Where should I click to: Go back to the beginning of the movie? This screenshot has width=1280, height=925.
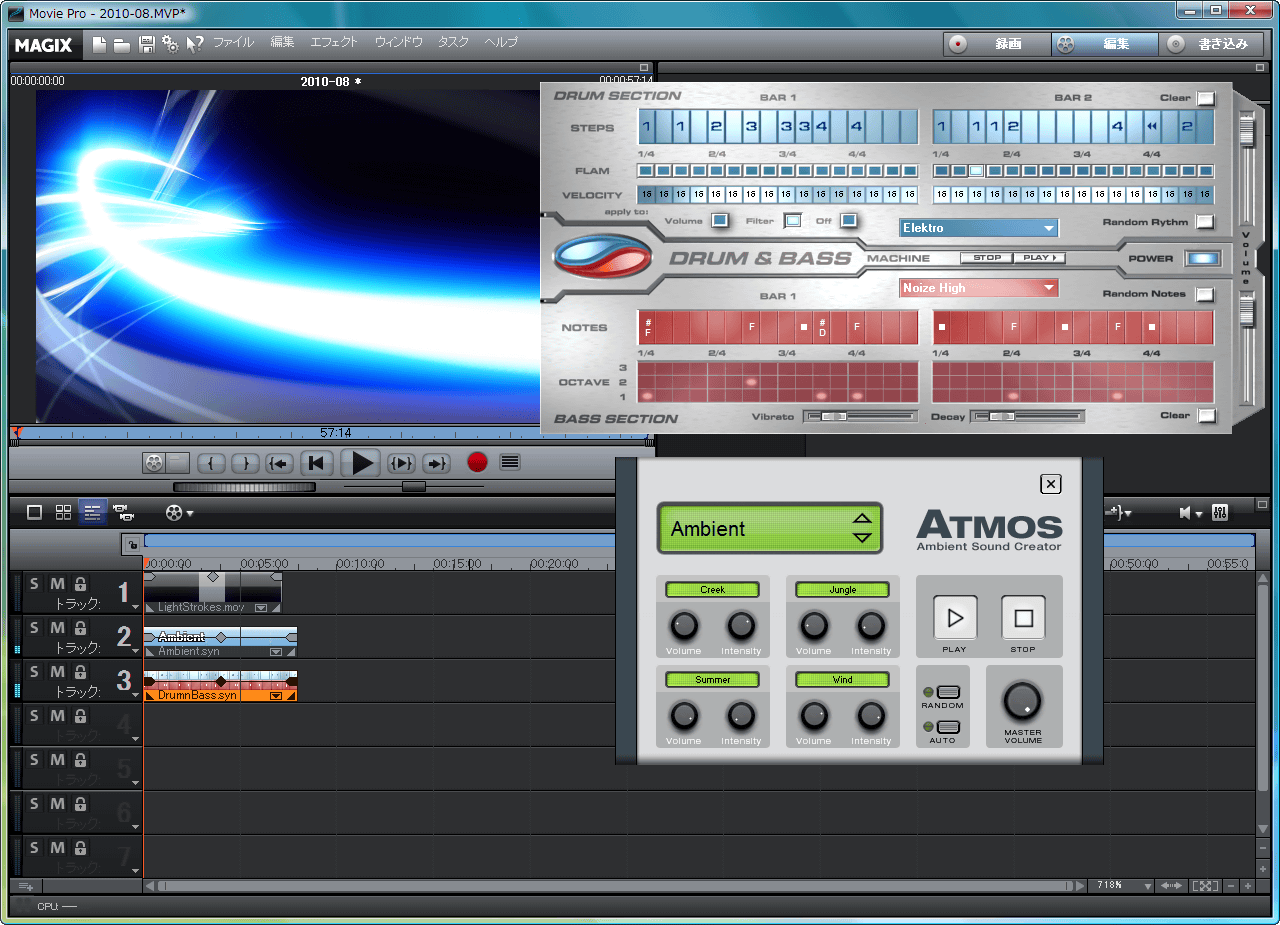[317, 463]
